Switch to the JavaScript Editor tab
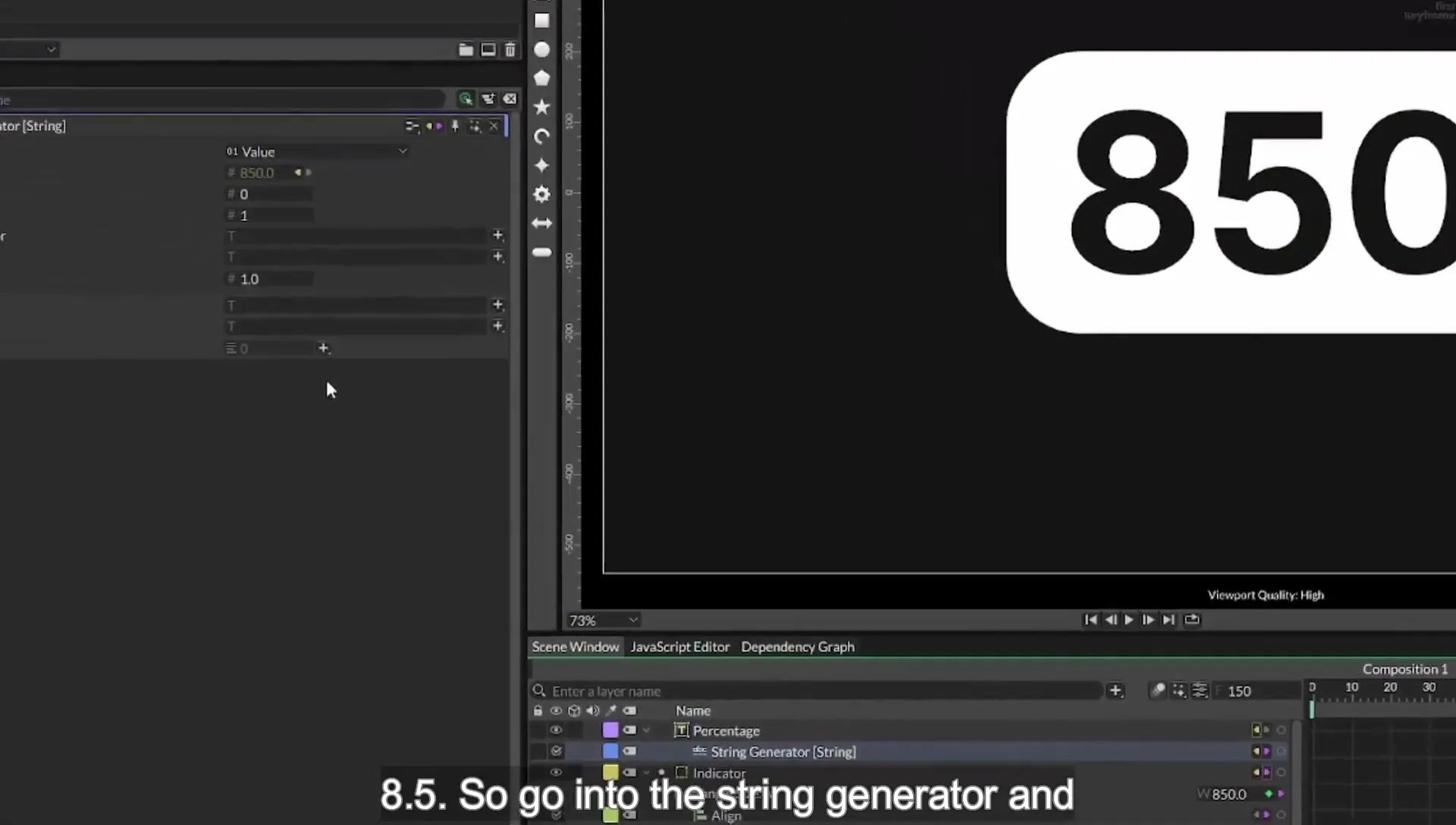1456x825 pixels. (679, 647)
